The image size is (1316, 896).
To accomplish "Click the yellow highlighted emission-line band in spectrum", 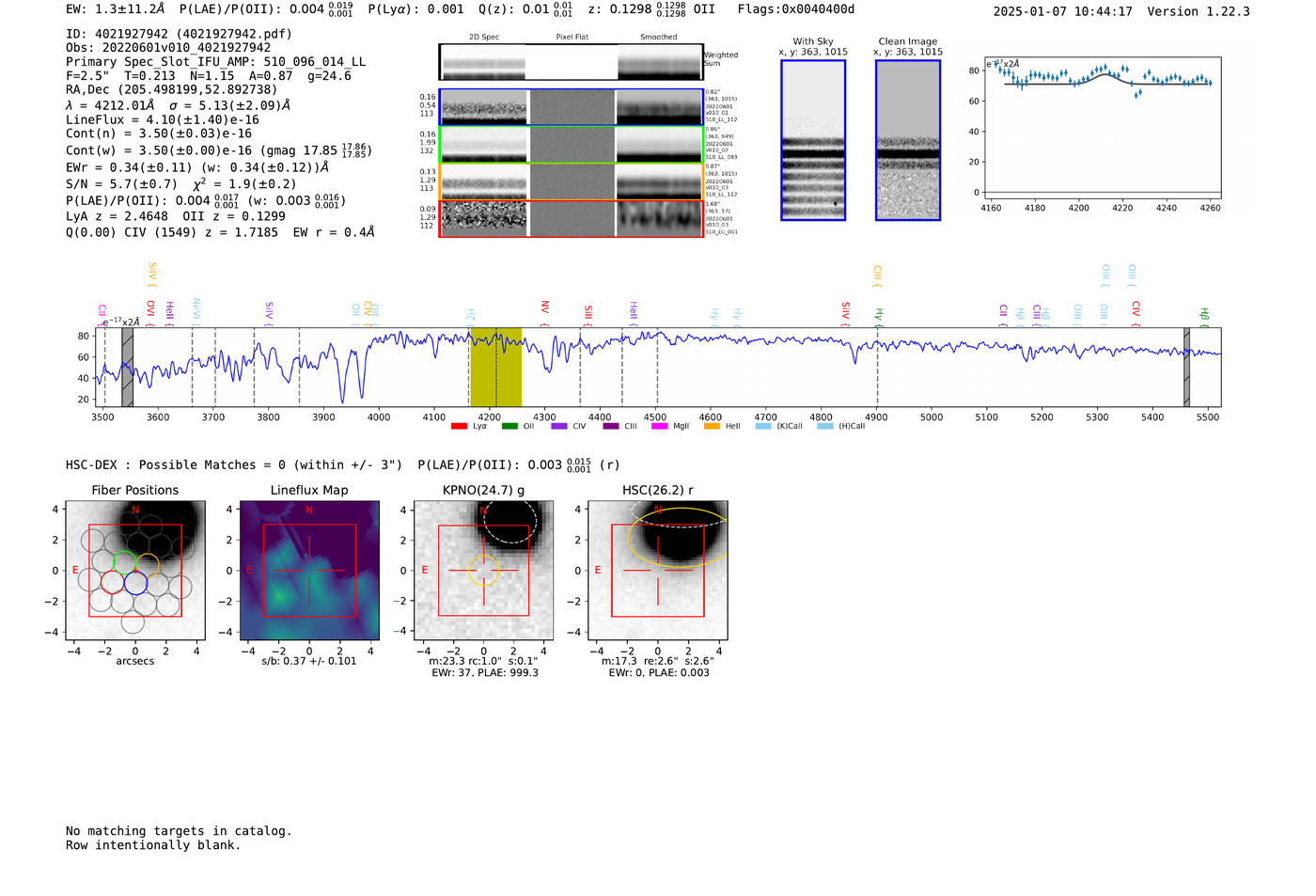I will coord(495,367).
